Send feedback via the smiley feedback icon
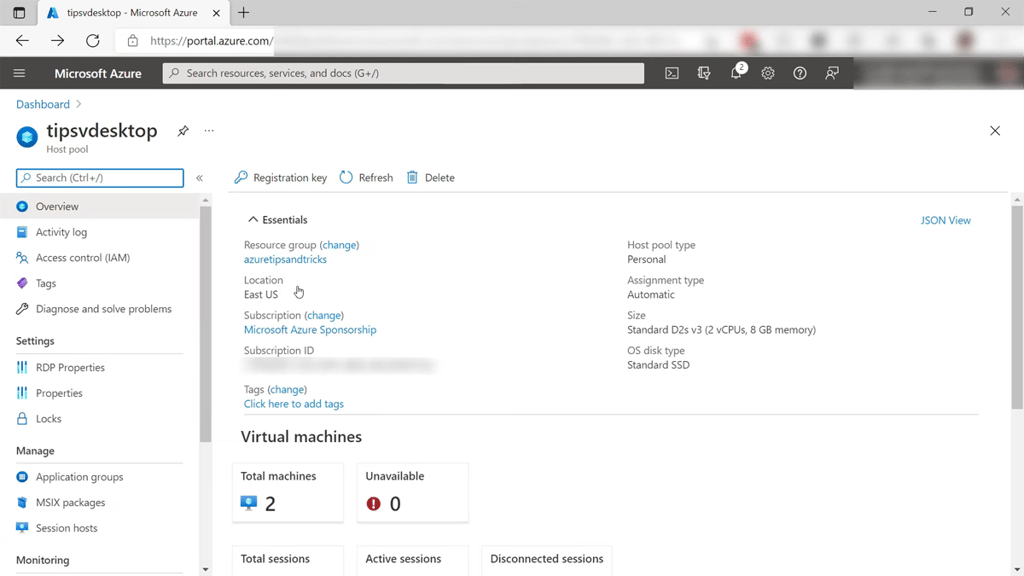Screen dimensions: 1024x576 tap(831, 72)
